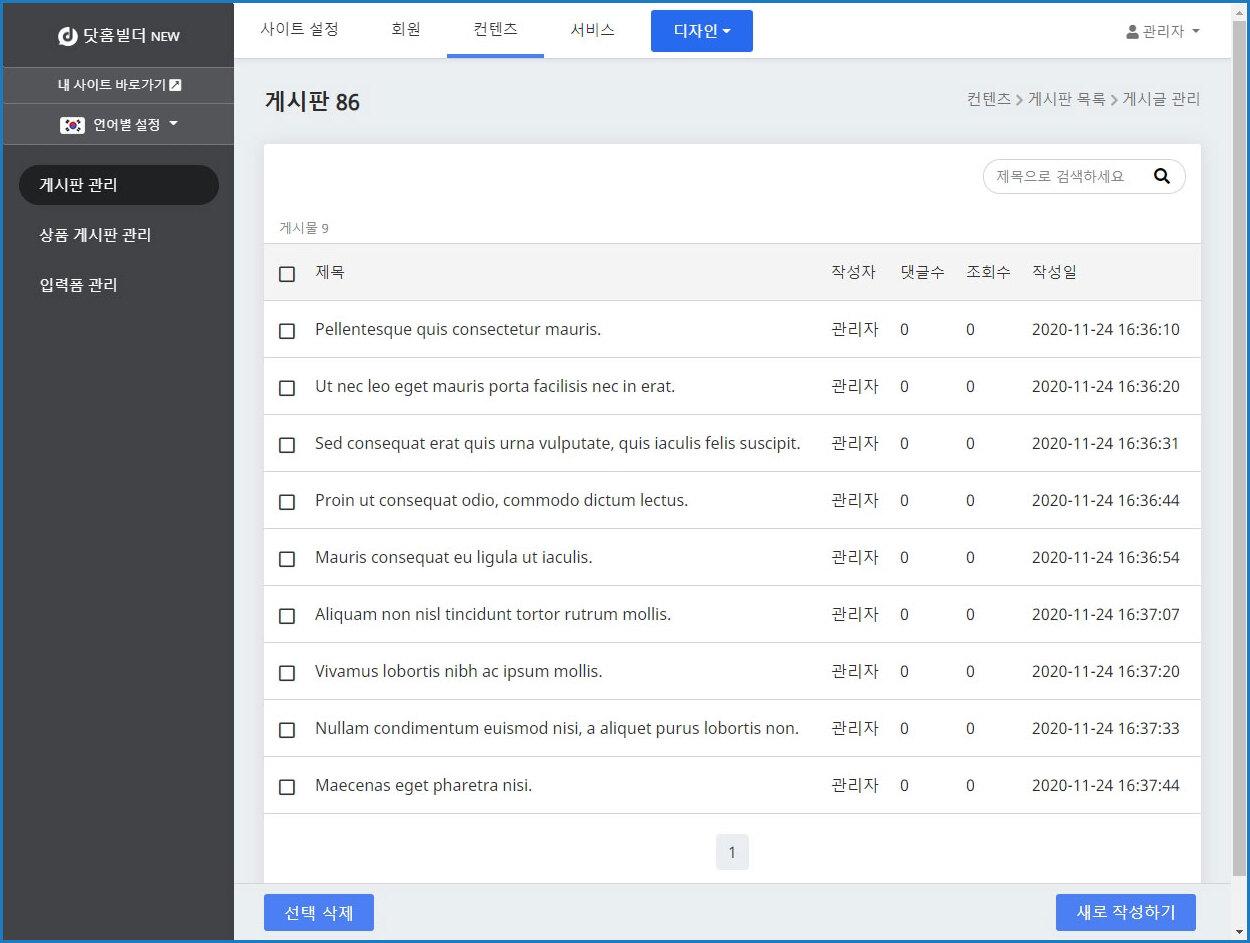The height and width of the screenshot is (943, 1250).
Task: Click the external link icon beside 내 사이트 바로가기
Action: (x=176, y=85)
